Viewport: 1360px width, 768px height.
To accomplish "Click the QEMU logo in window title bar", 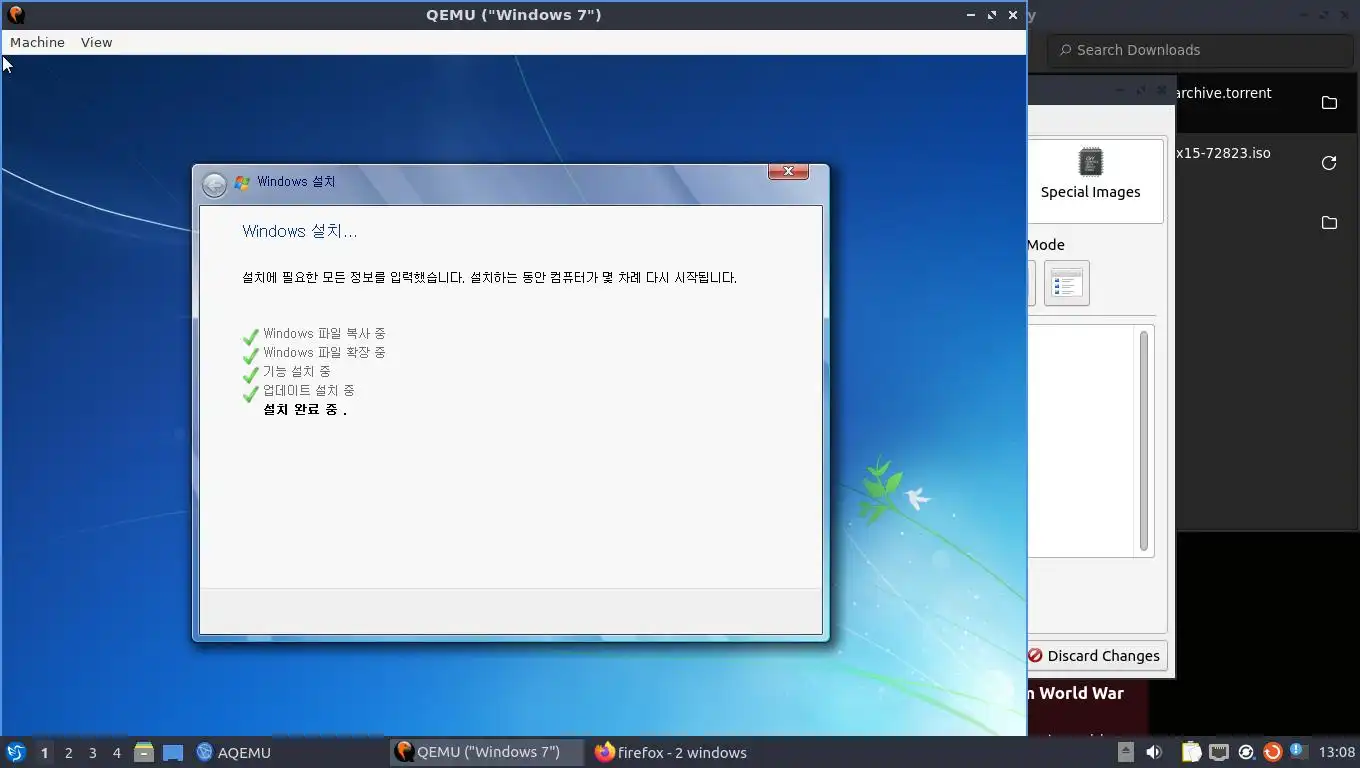I will [x=15, y=14].
